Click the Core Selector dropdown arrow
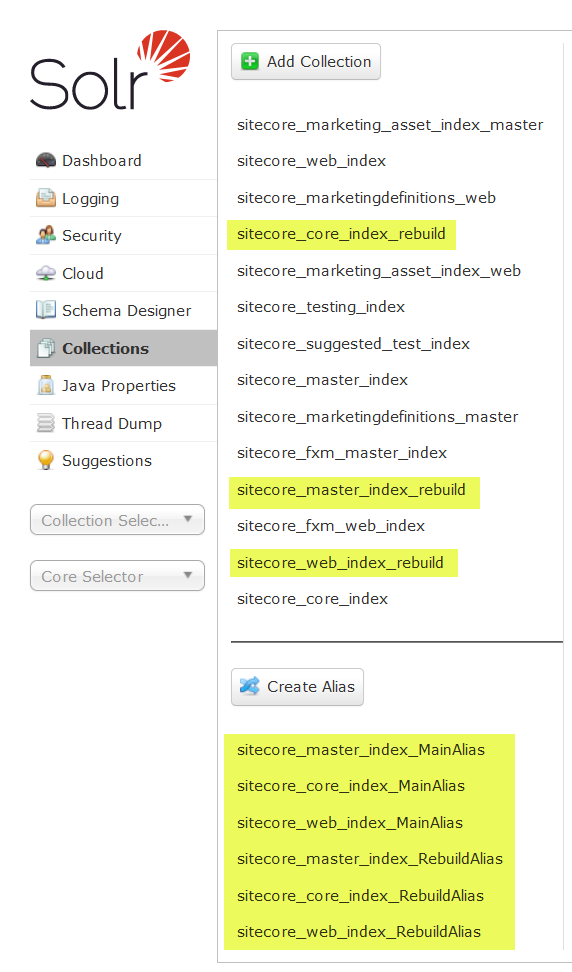The height and width of the screenshot is (972, 572). (188, 575)
